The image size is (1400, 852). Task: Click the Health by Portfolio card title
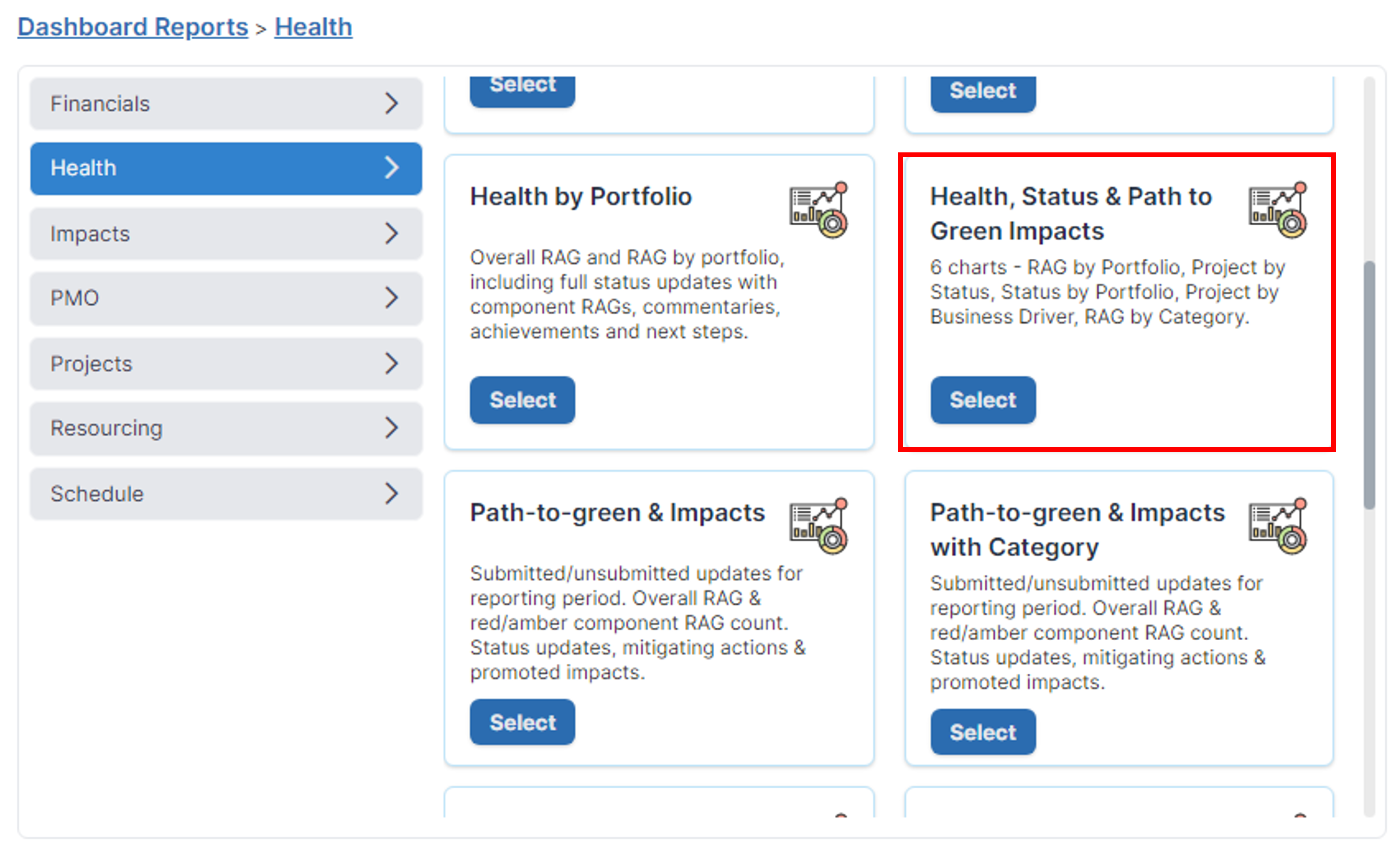tap(580, 196)
